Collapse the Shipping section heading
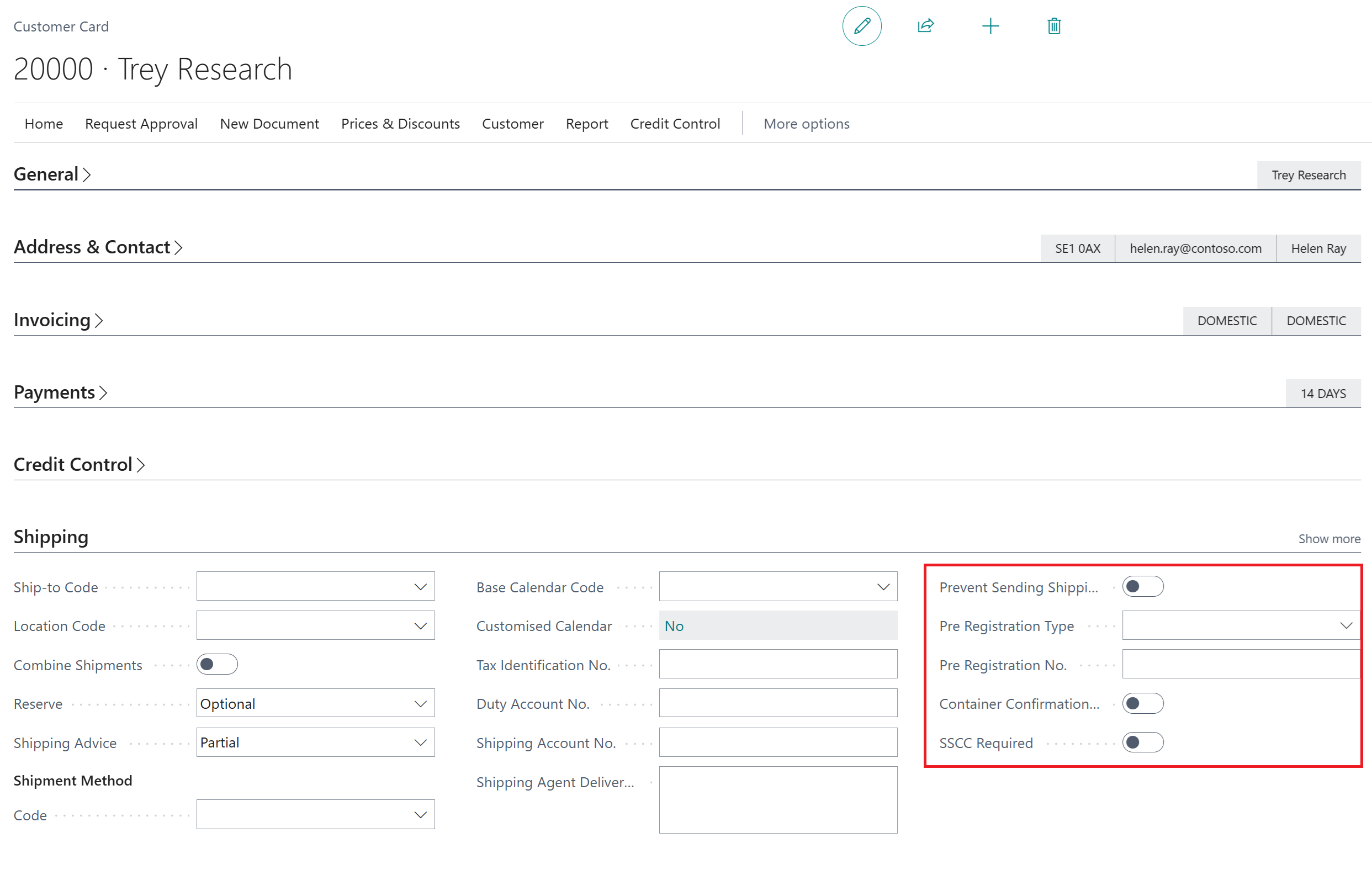 51,537
